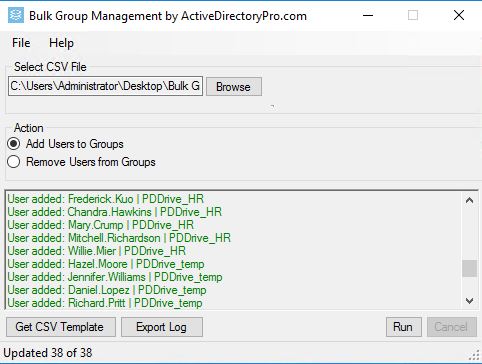Click the Get CSV Template button
This screenshot has width=482, height=364.
click(x=61, y=327)
